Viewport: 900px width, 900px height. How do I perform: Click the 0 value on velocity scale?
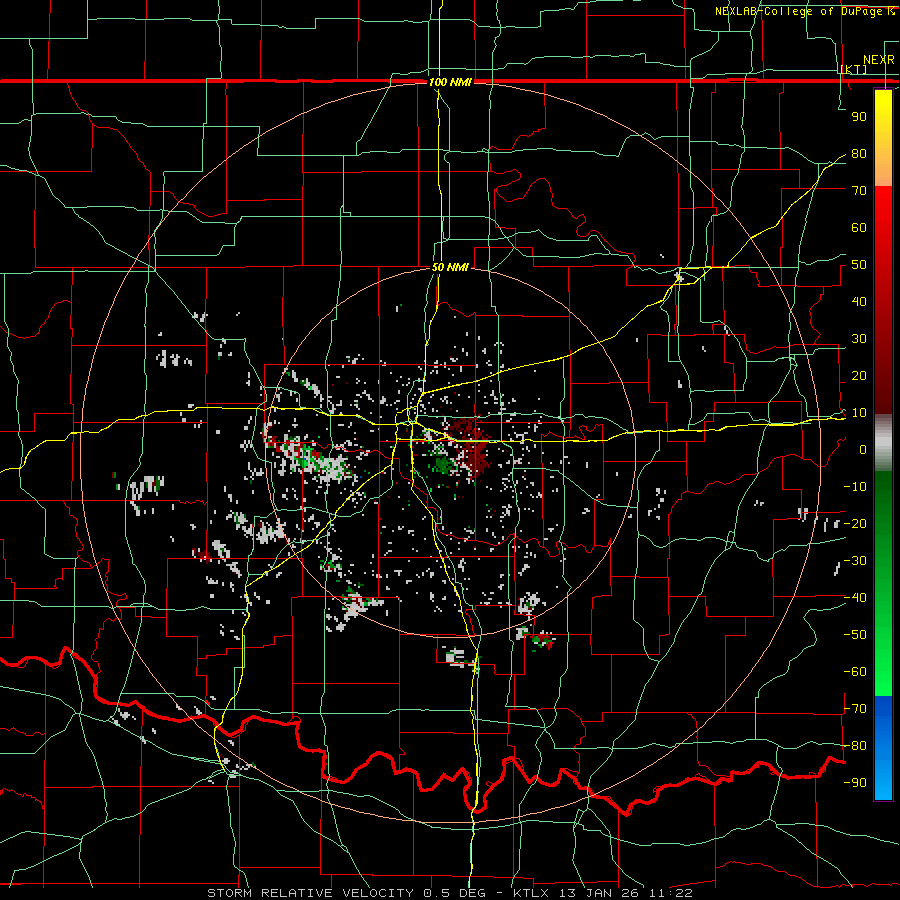pyautogui.click(x=863, y=450)
